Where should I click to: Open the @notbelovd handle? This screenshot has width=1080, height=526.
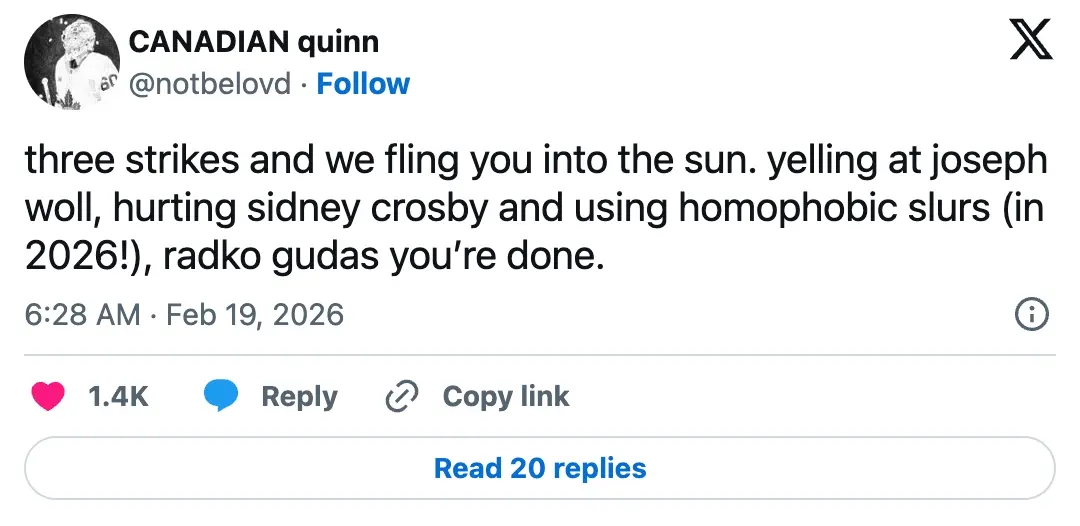pos(211,84)
